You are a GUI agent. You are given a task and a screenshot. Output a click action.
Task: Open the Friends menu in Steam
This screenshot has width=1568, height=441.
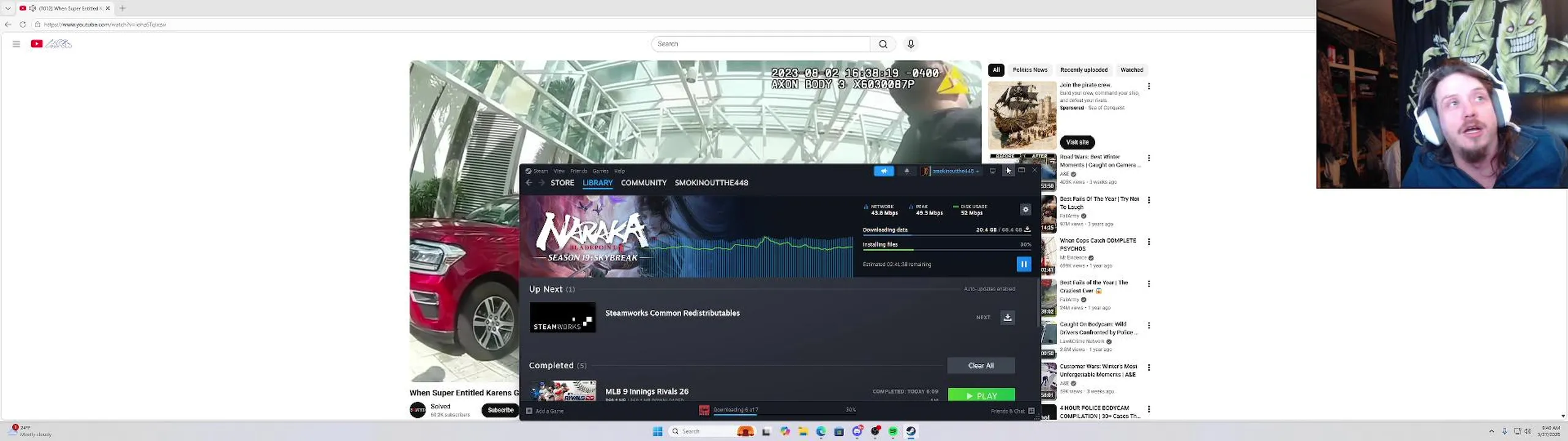pos(578,171)
